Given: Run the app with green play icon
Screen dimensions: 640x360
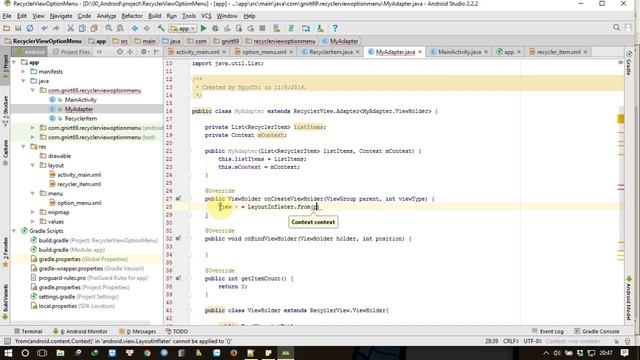Looking at the screenshot, I should pos(203,28).
